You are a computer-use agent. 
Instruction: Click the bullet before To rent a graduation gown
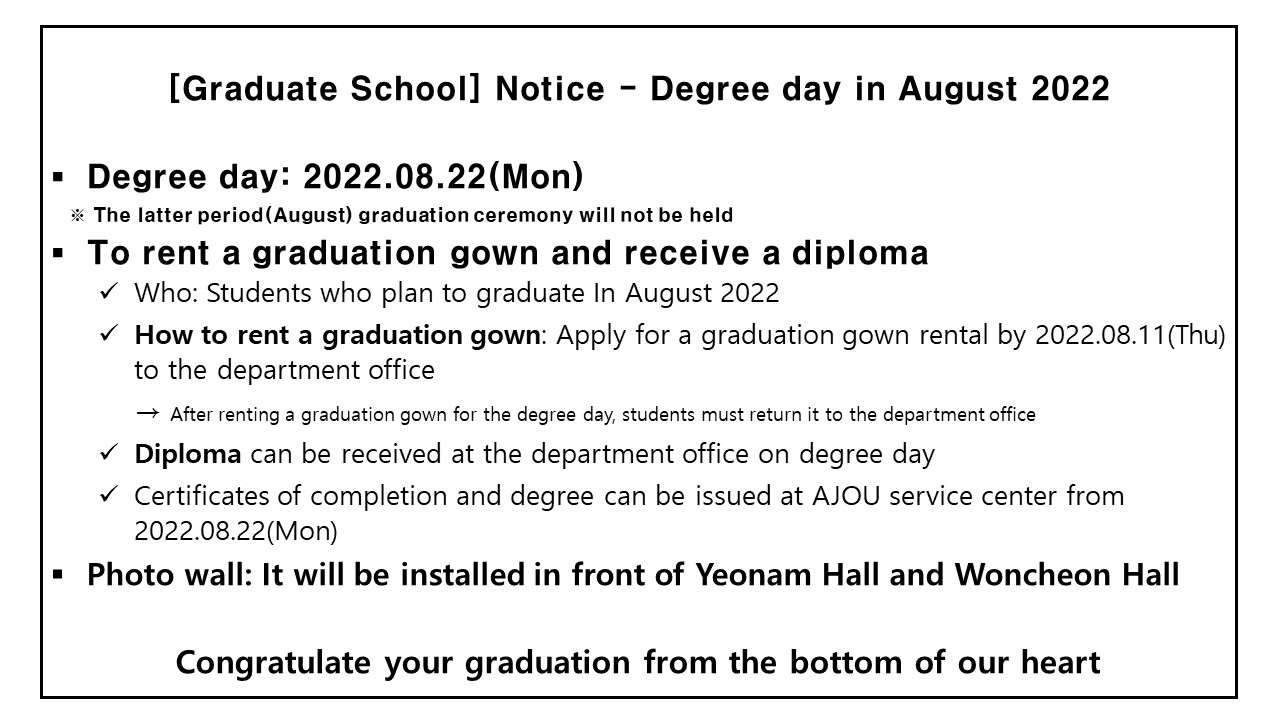tap(58, 254)
